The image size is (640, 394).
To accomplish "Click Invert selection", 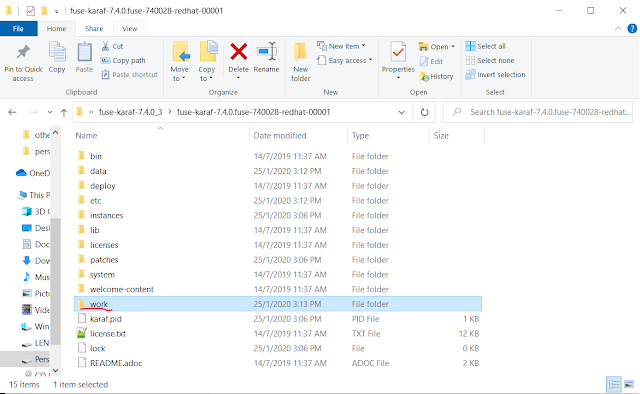I will click(496, 75).
